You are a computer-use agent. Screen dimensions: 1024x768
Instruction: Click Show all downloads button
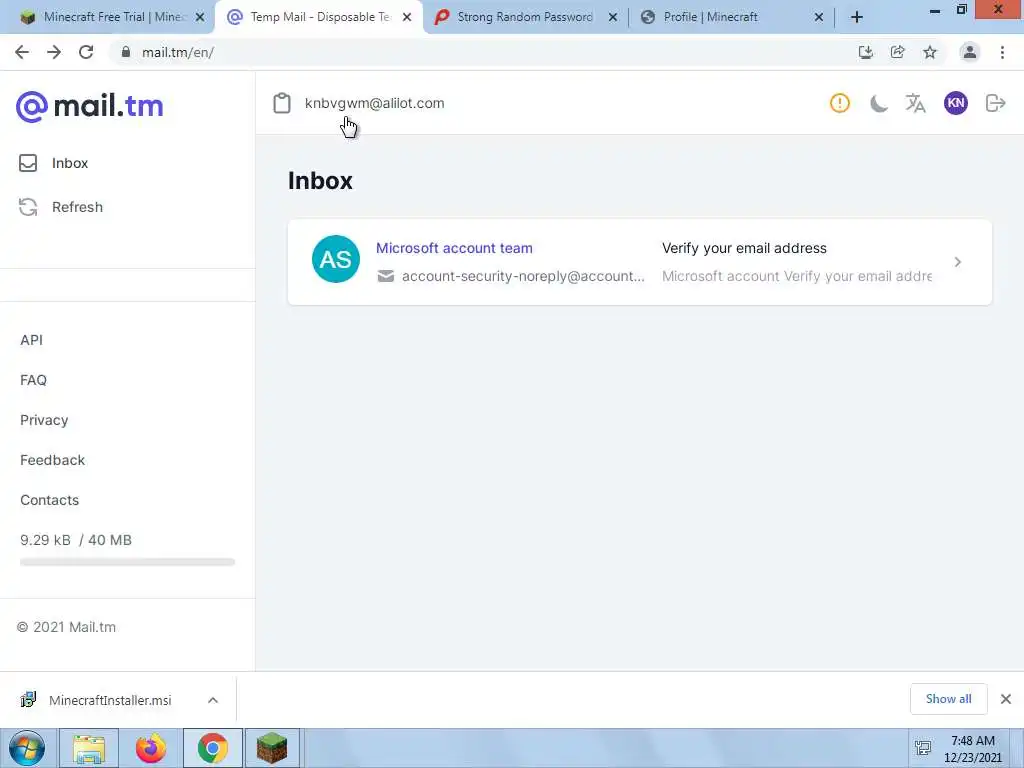tap(948, 699)
